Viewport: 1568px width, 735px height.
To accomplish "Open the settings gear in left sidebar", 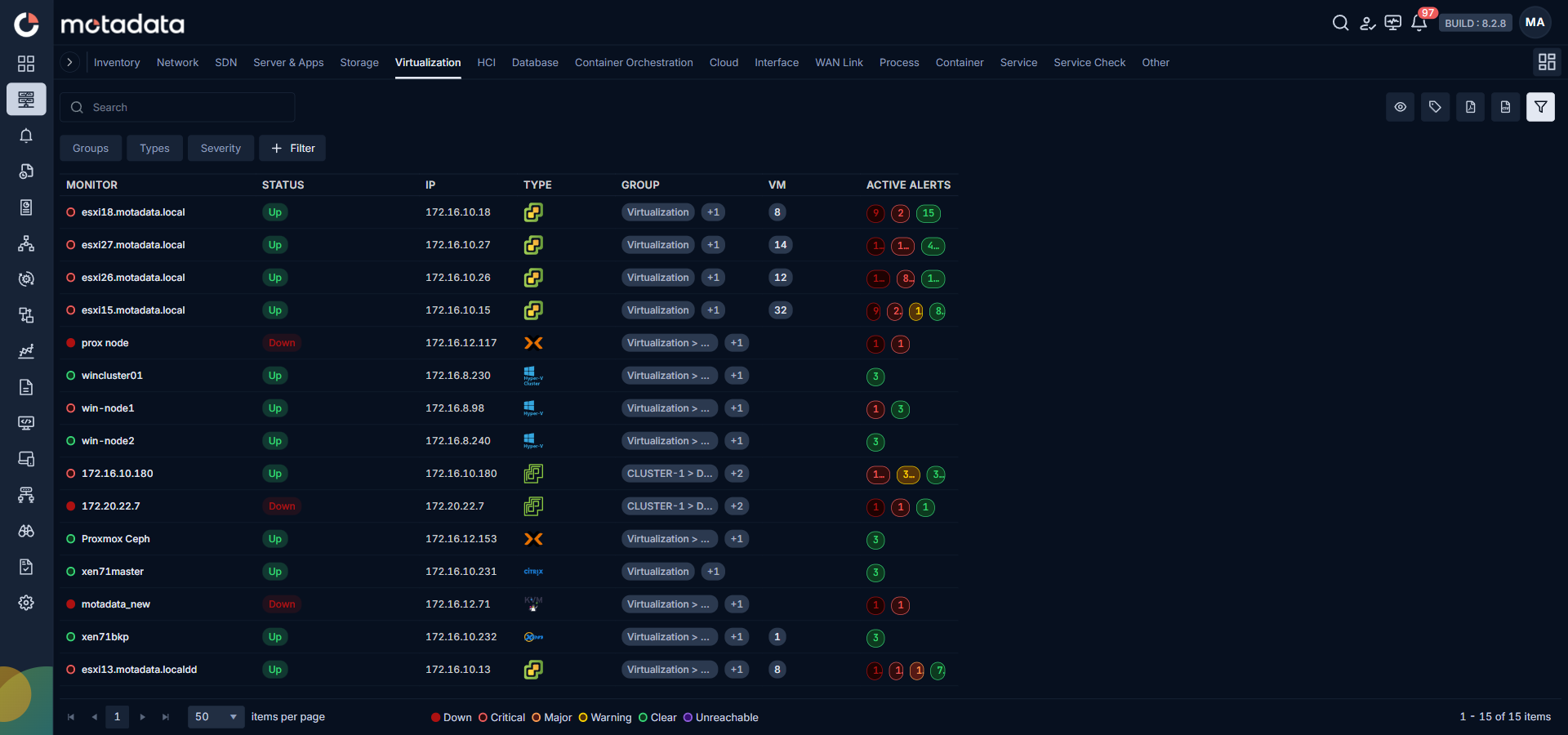I will 26,603.
